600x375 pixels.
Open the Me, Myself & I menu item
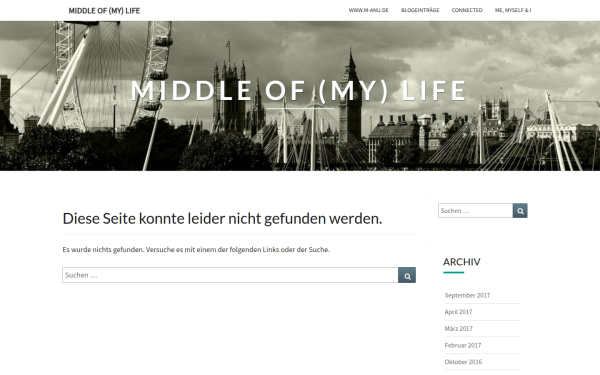tap(513, 10)
